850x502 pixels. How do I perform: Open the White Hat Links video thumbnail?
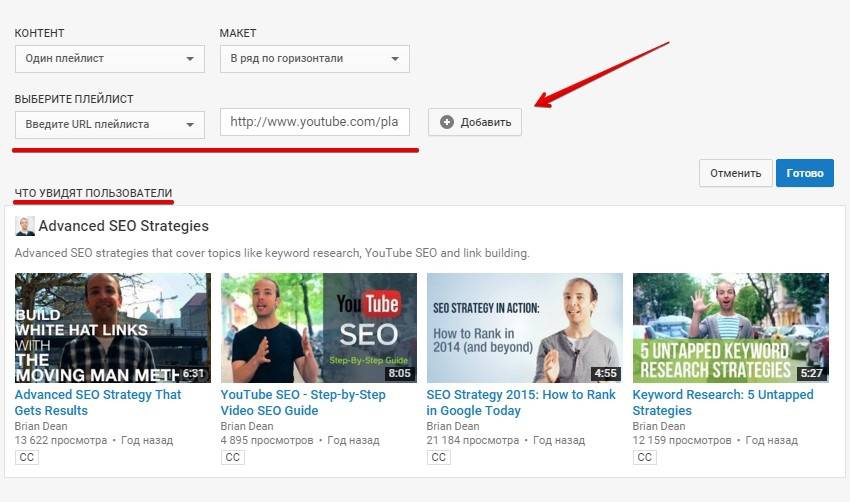pos(113,327)
